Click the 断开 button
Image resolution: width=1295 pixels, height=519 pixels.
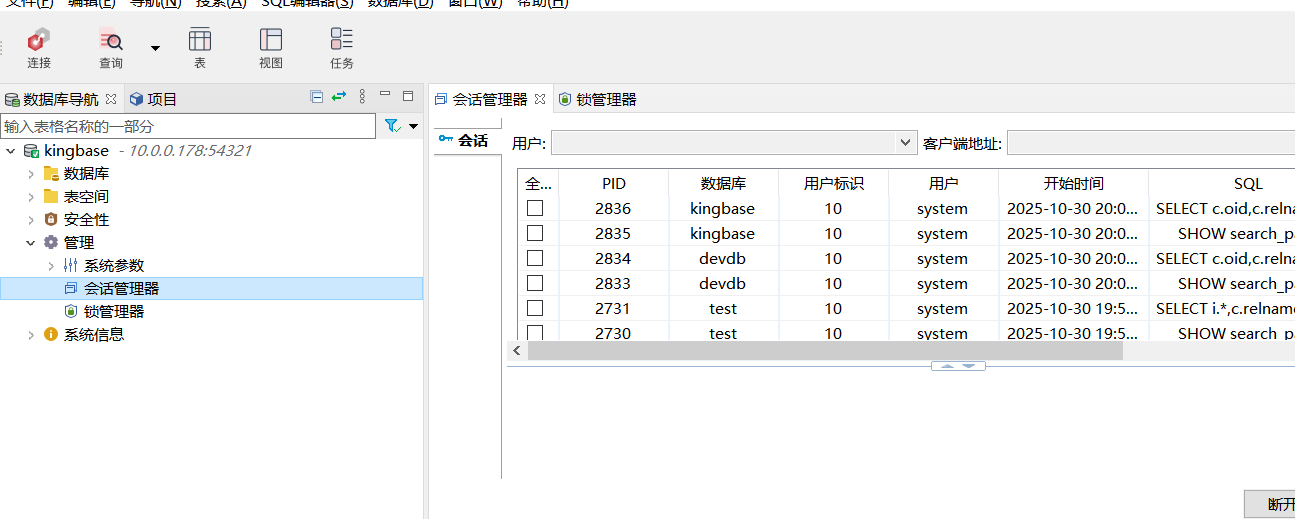(1270, 504)
